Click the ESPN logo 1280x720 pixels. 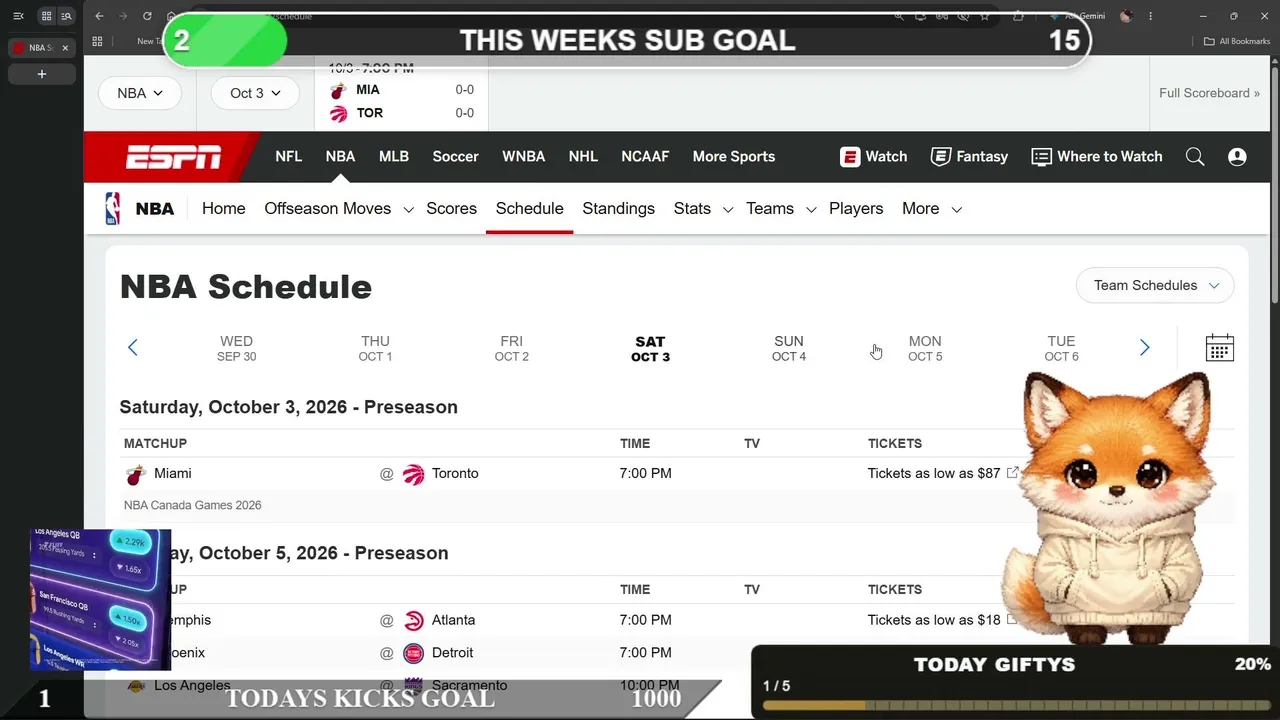[173, 157]
